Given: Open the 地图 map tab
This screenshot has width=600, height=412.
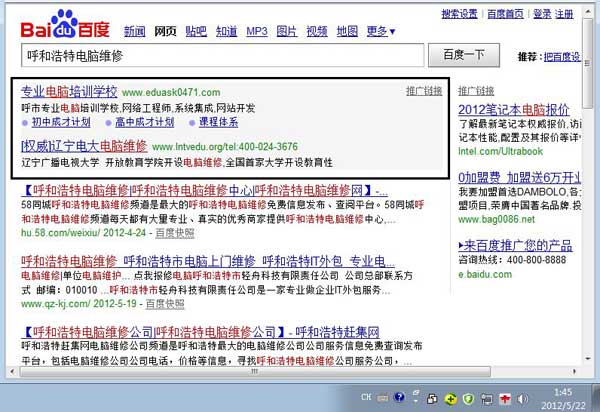Looking at the screenshot, I should (x=347, y=31).
